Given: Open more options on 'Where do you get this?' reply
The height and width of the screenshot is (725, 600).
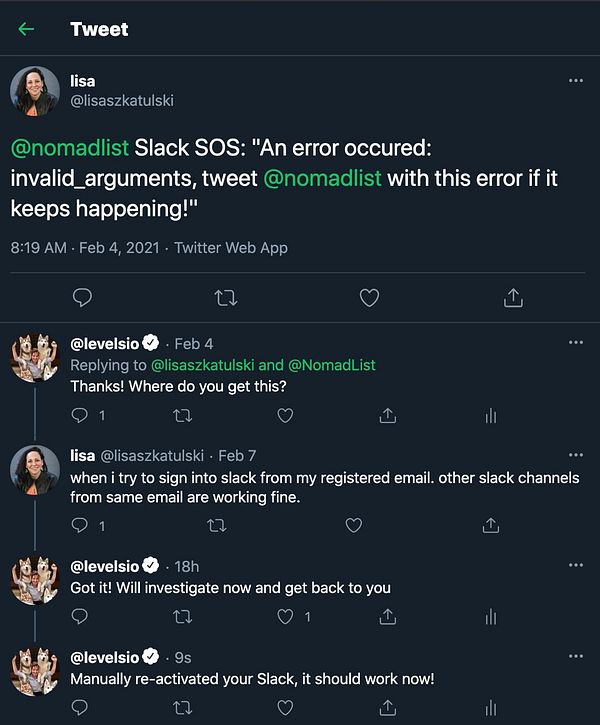Looking at the screenshot, I should tap(575, 343).
